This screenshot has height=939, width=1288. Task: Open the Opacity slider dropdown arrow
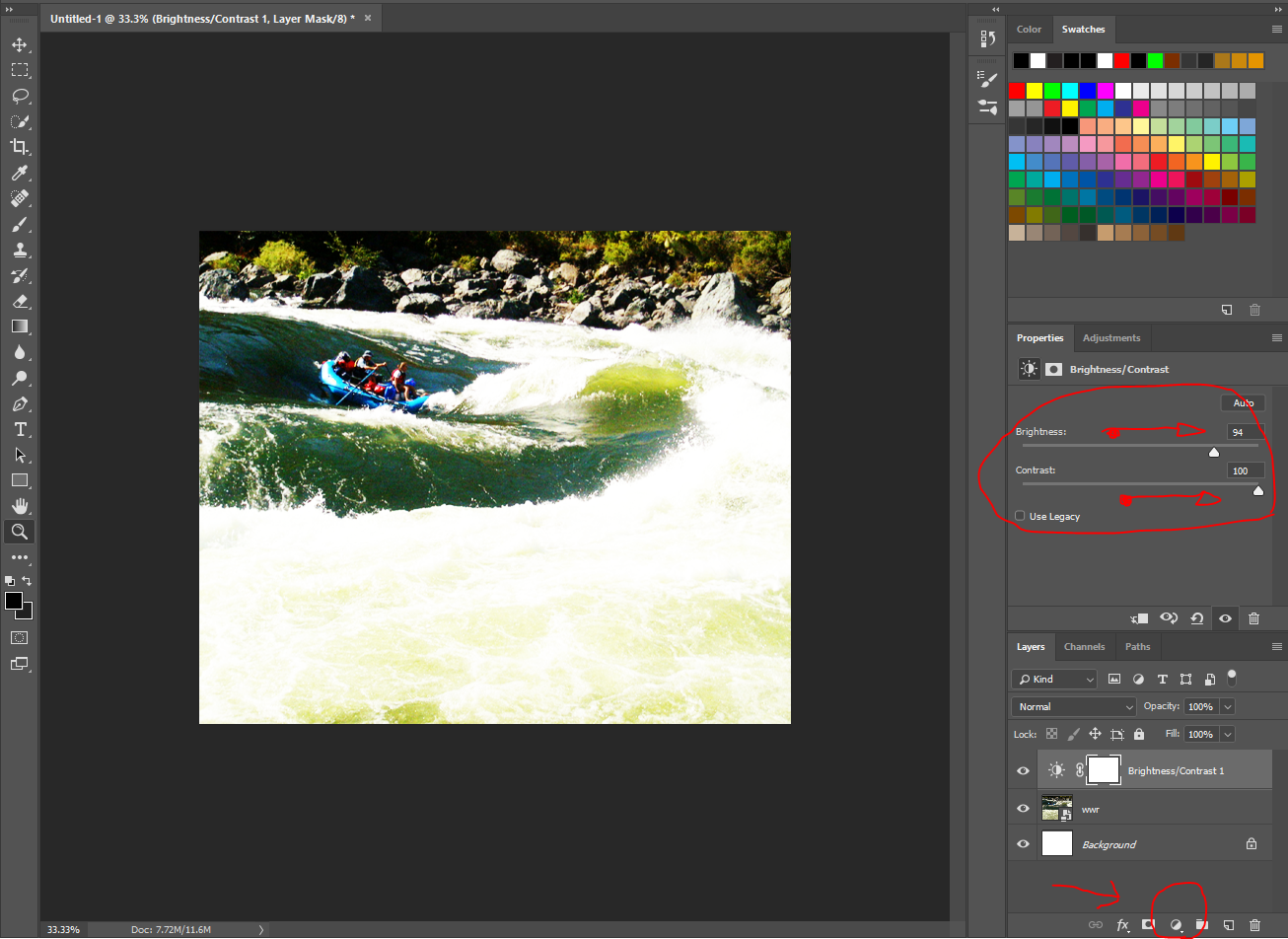coord(1228,706)
